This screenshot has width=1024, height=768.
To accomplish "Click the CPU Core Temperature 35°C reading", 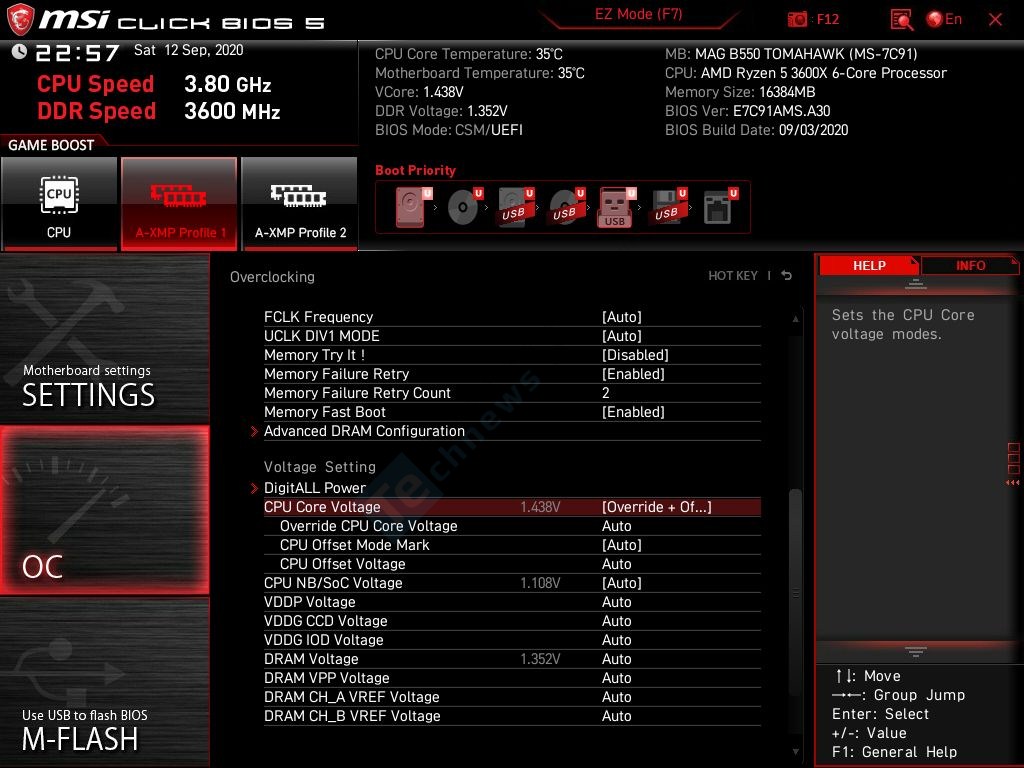I will coord(469,54).
